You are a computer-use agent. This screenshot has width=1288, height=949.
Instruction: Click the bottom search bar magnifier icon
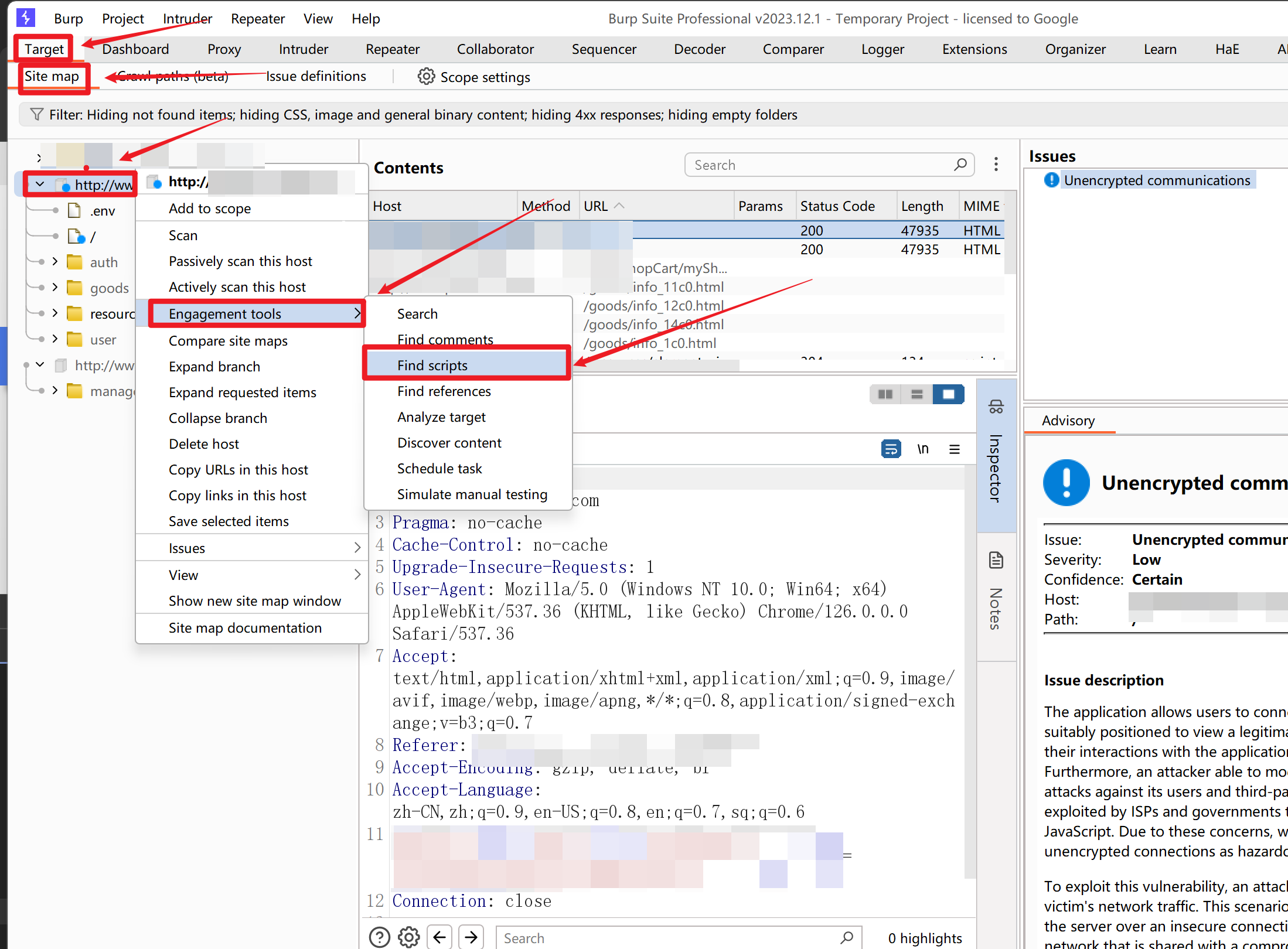pos(847,938)
